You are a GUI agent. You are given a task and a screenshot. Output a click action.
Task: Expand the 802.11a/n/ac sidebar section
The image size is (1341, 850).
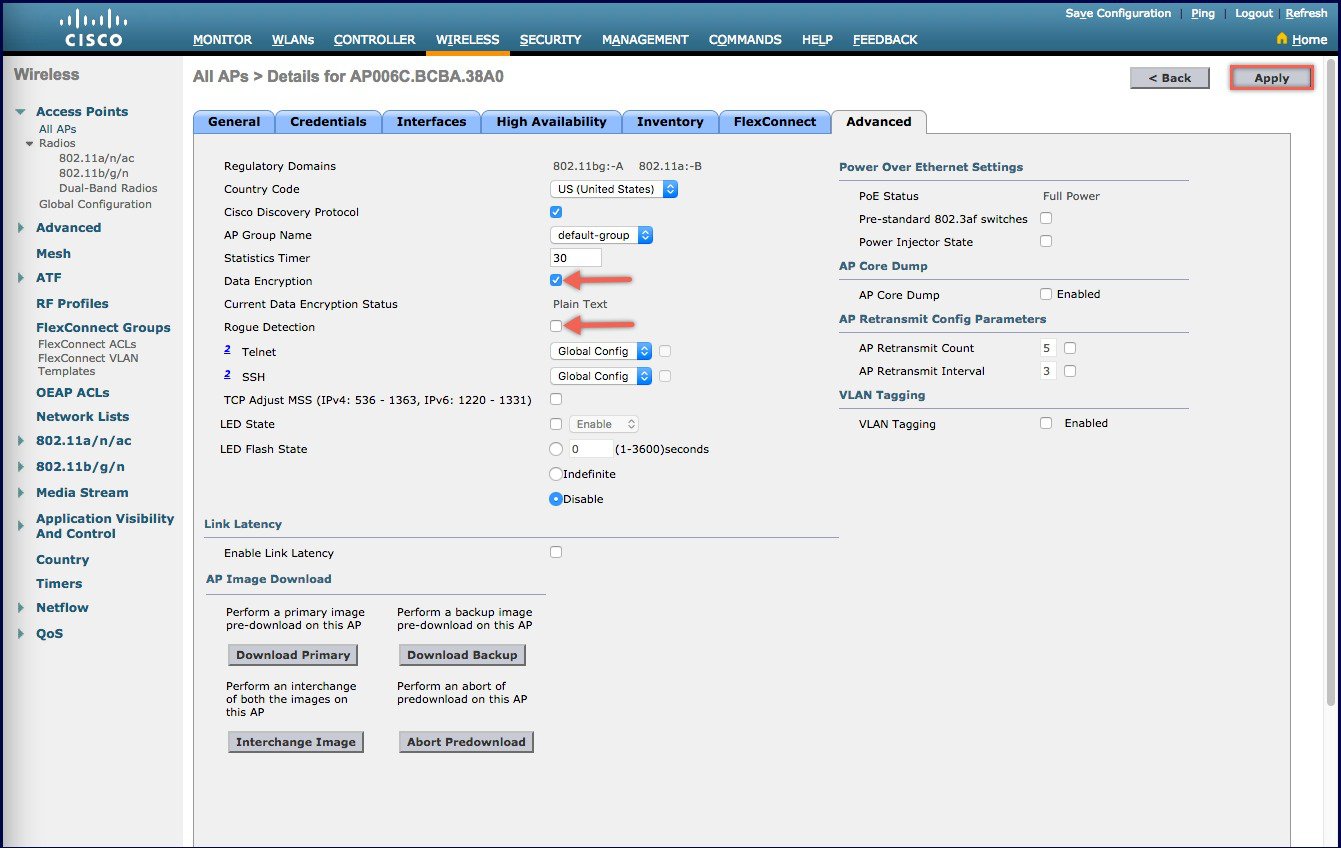tap(21, 441)
